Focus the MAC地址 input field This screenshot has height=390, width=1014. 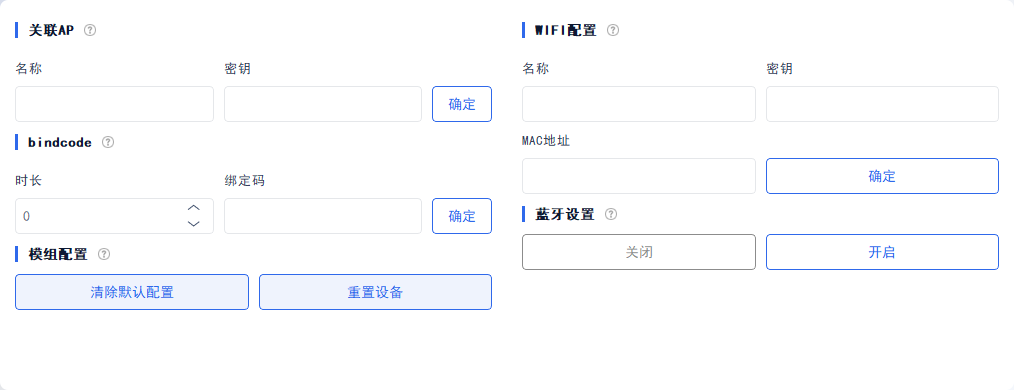[639, 176]
